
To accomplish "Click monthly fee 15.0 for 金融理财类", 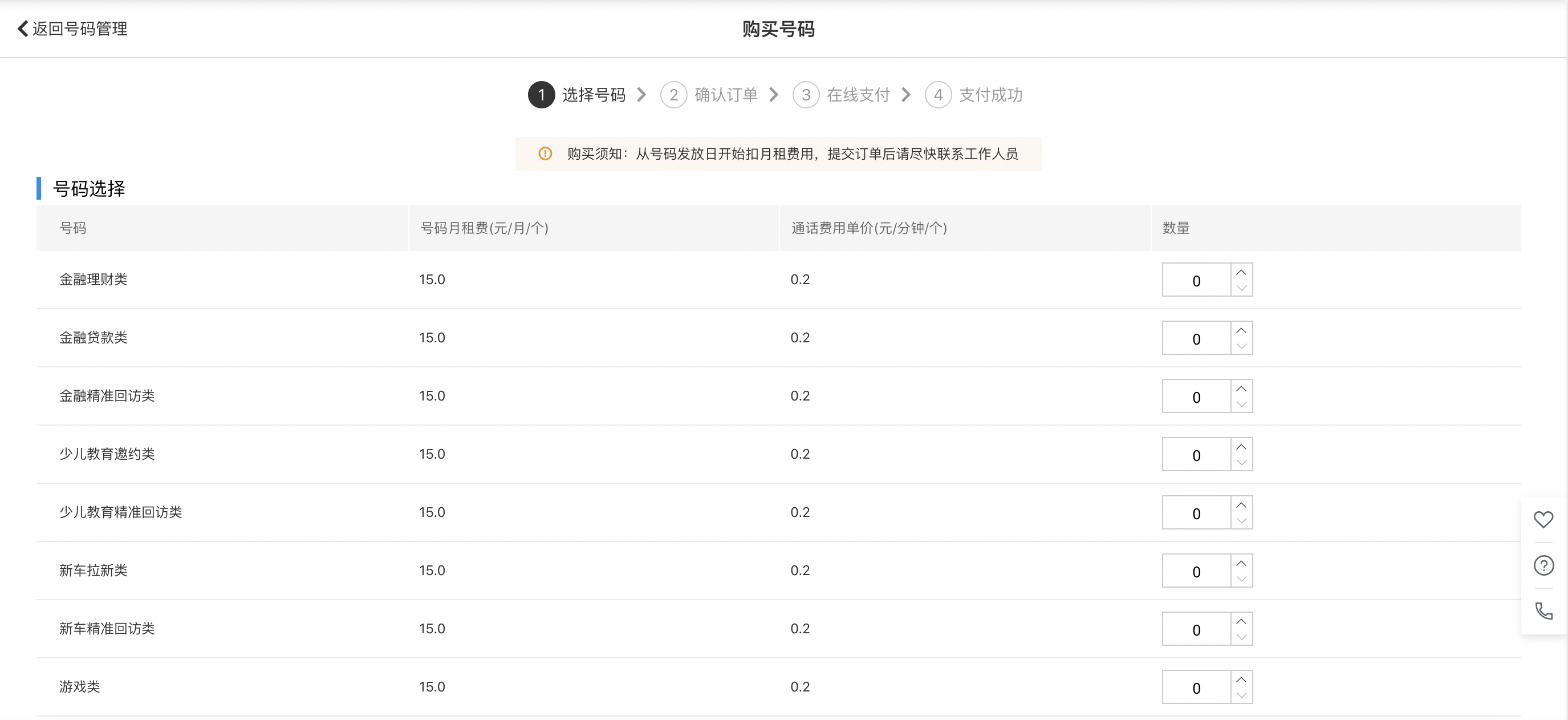I will tap(432, 280).
